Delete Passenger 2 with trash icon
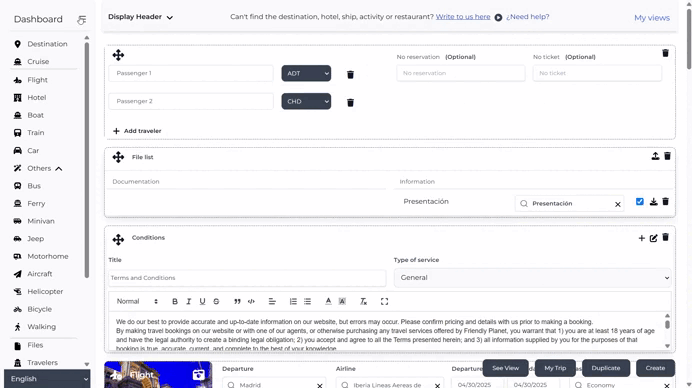Screen dimensions: 692x388 (x=350, y=102)
